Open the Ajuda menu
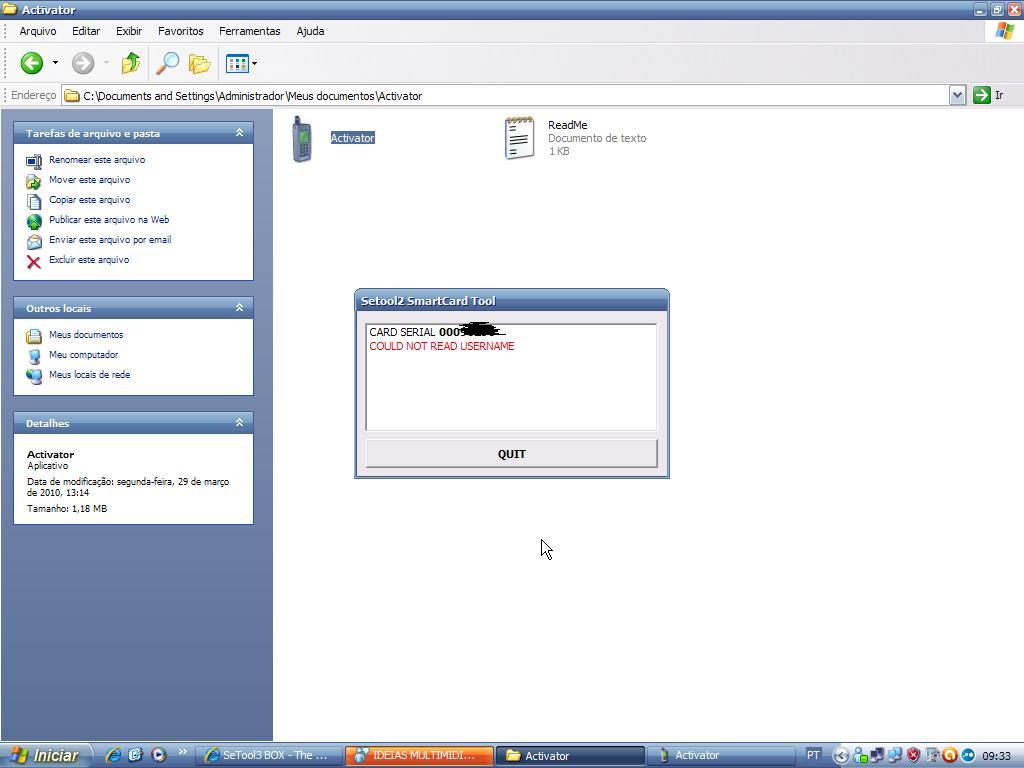This screenshot has height=768, width=1024. 310,31
